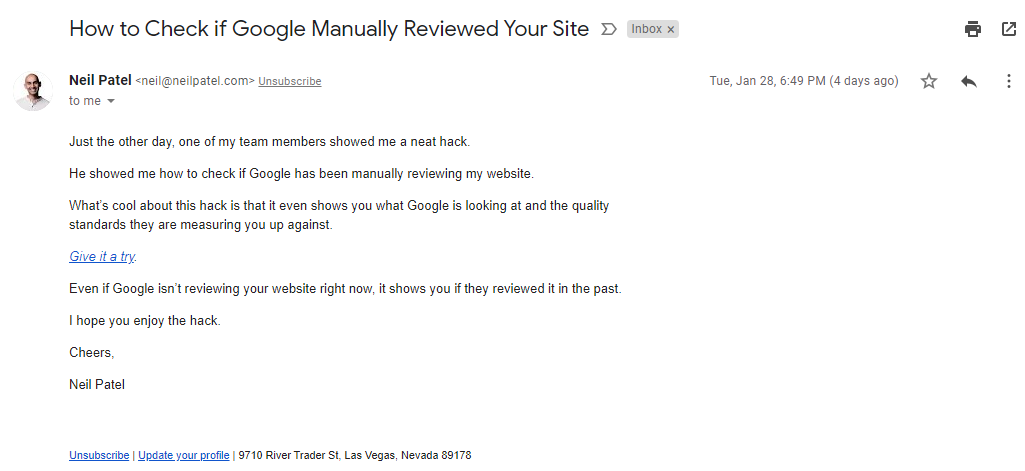Screen dimensions: 1025x471
Task: Click Unsubscribe next to the sender address
Action: (x=290, y=81)
